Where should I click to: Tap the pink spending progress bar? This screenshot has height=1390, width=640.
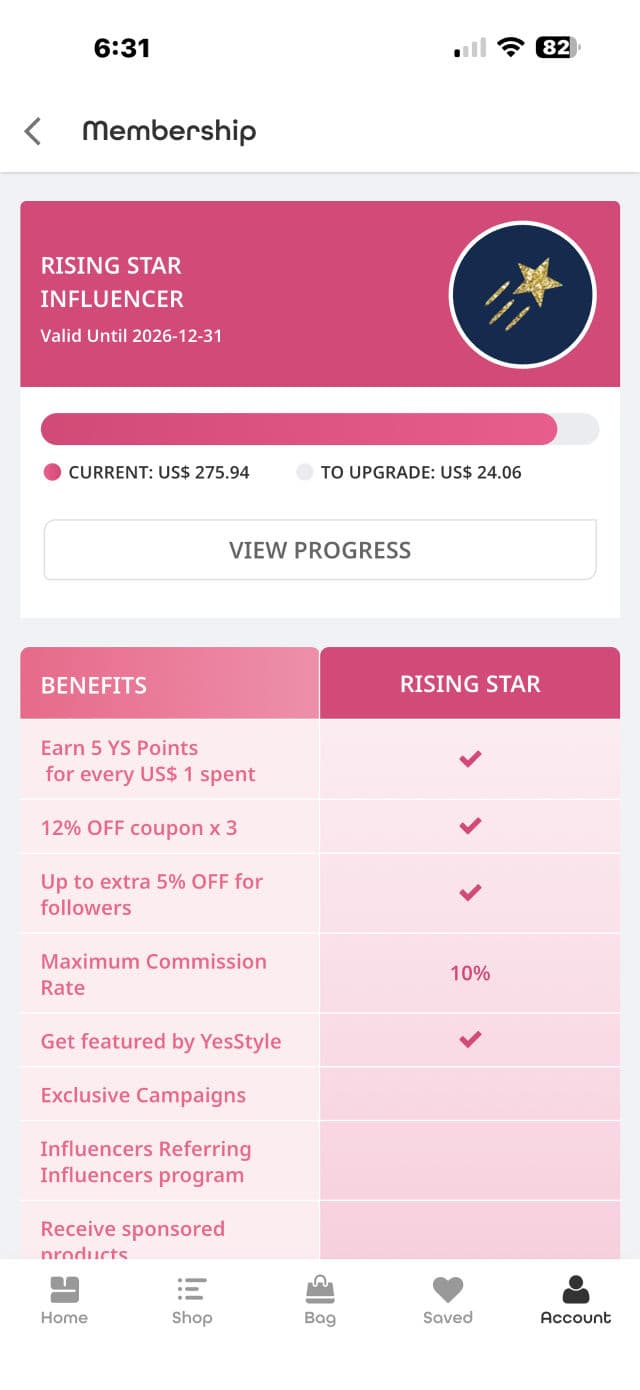point(298,429)
